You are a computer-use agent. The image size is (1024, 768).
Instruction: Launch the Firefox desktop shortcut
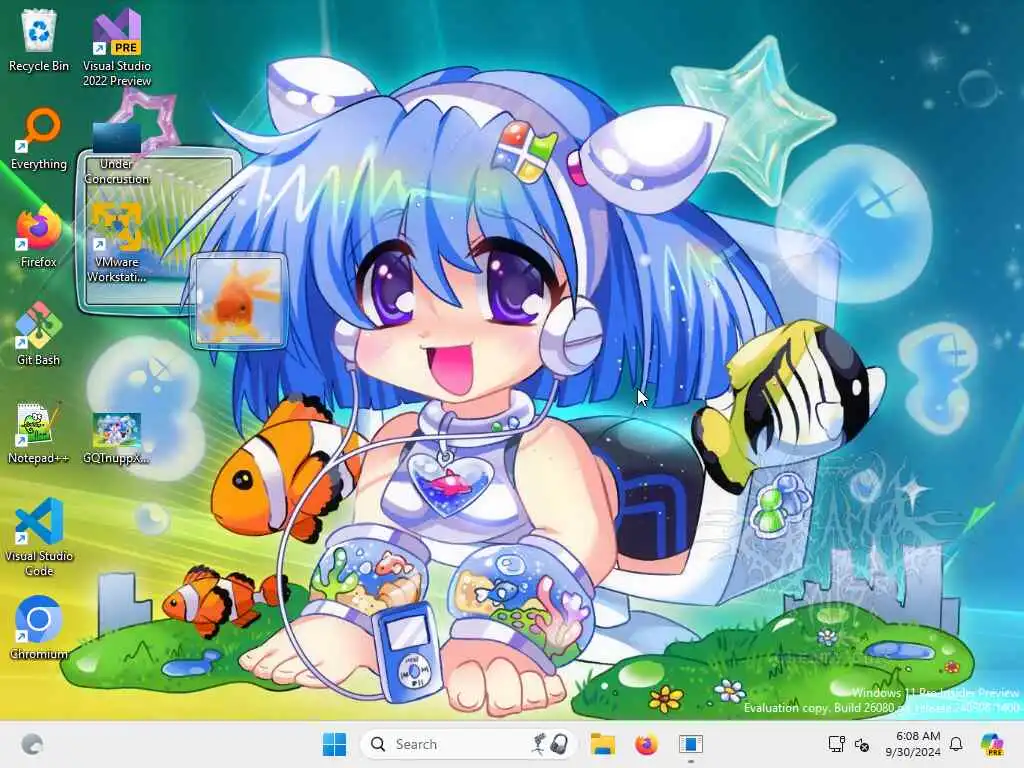click(x=39, y=236)
